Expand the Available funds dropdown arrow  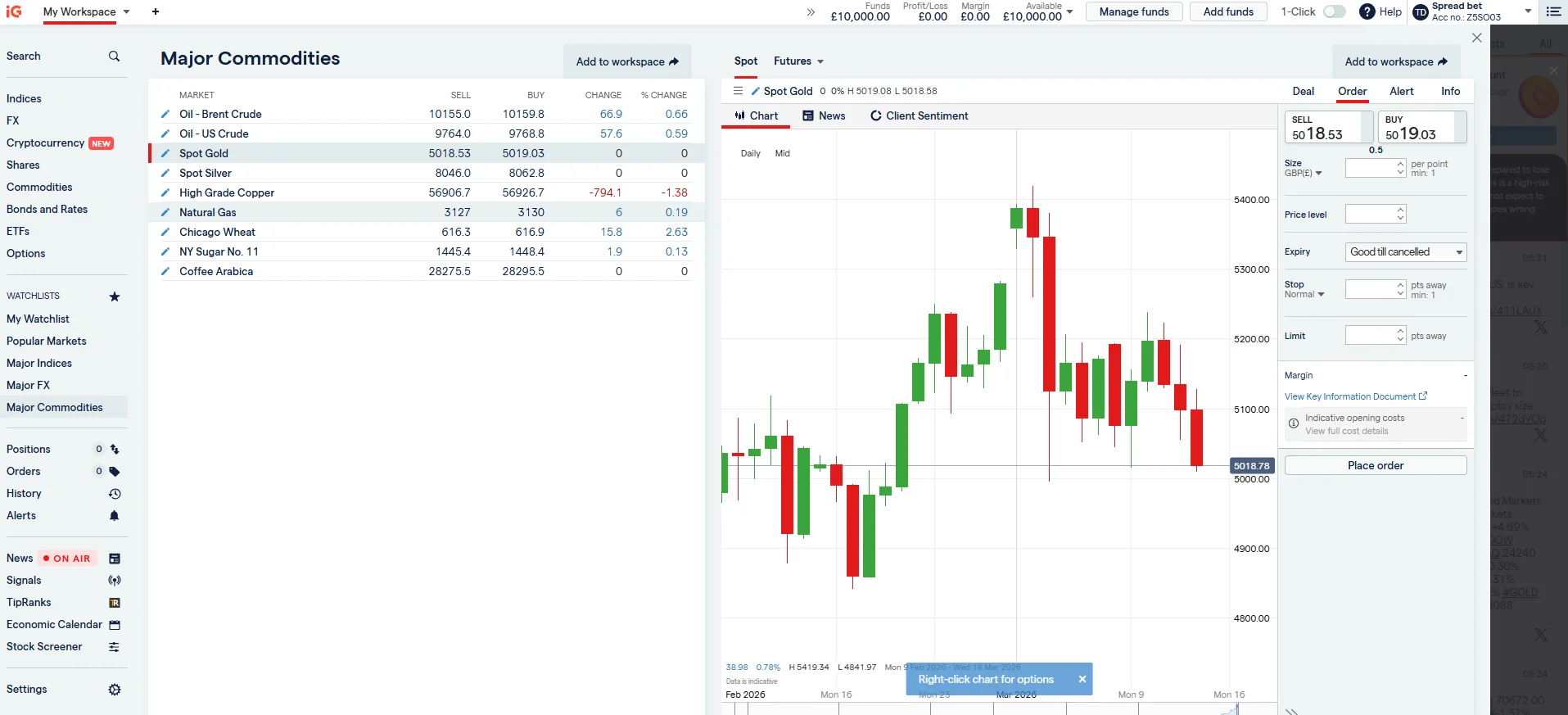coord(1069,12)
